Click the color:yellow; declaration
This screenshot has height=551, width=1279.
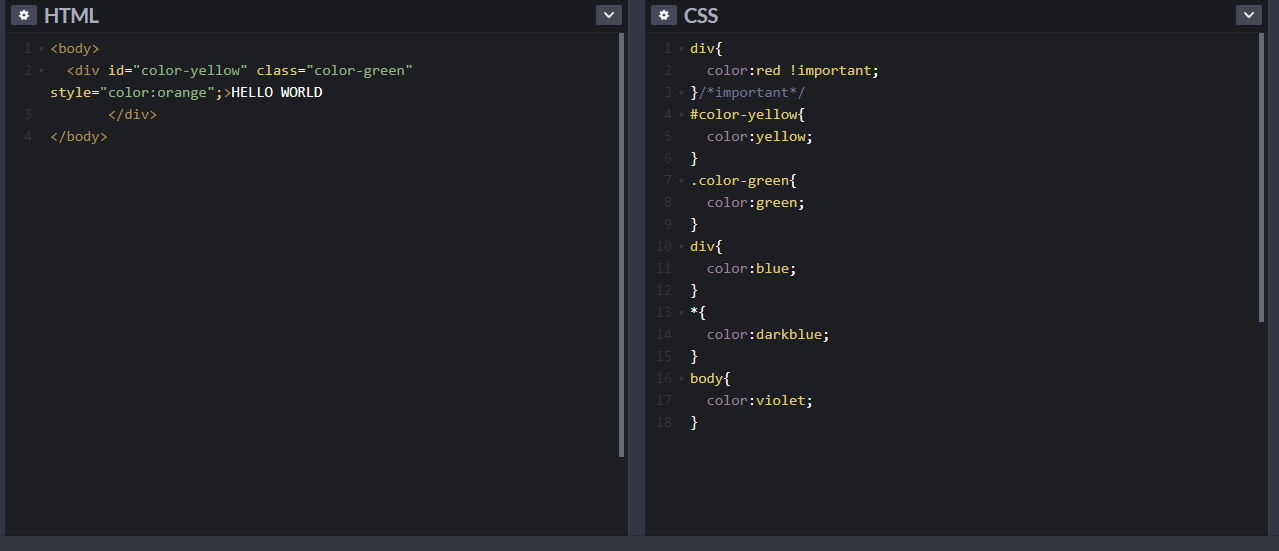pos(760,136)
